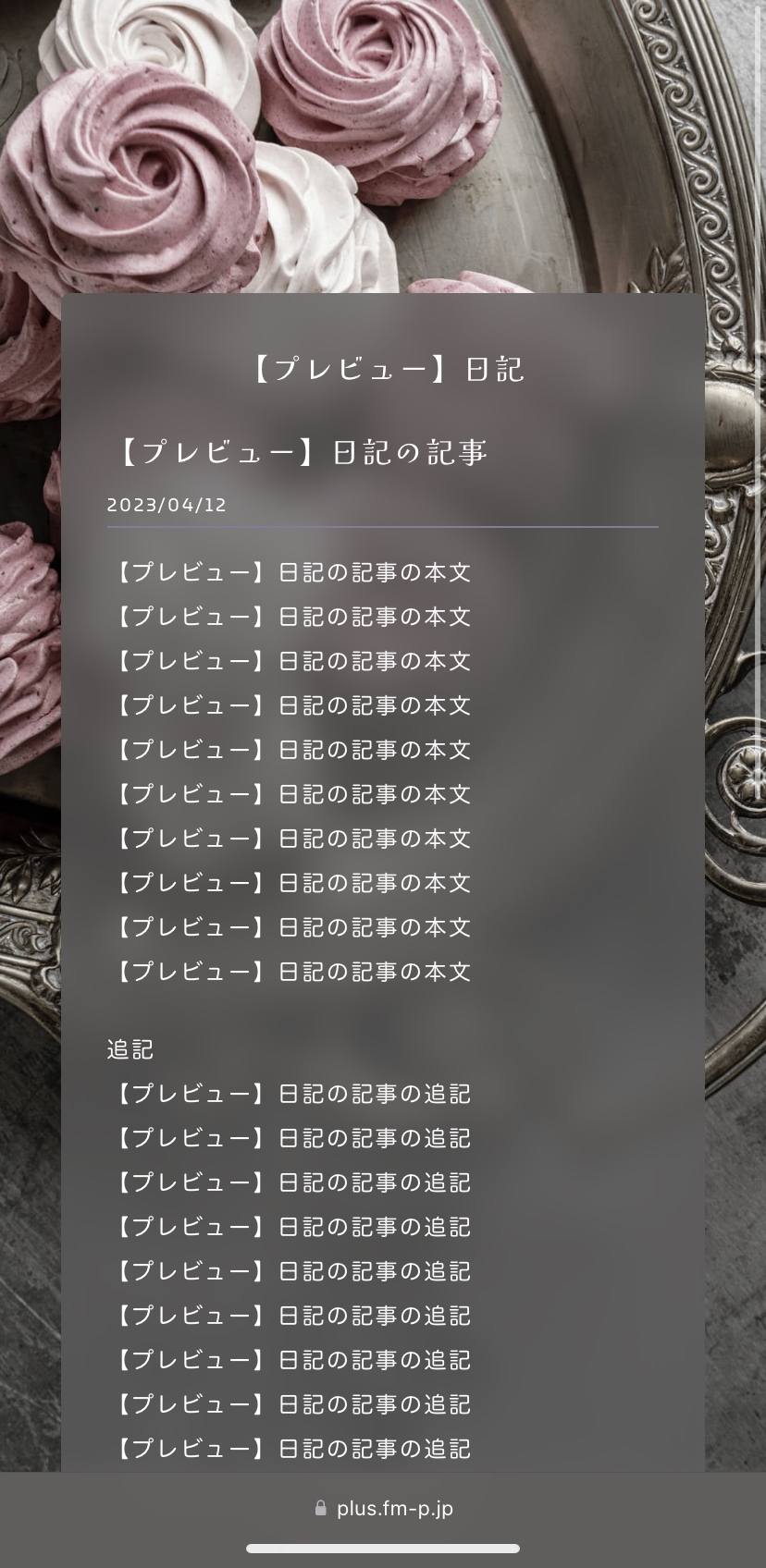Tap the home indicator bar at bottom
766x1568 pixels.
[383, 1549]
